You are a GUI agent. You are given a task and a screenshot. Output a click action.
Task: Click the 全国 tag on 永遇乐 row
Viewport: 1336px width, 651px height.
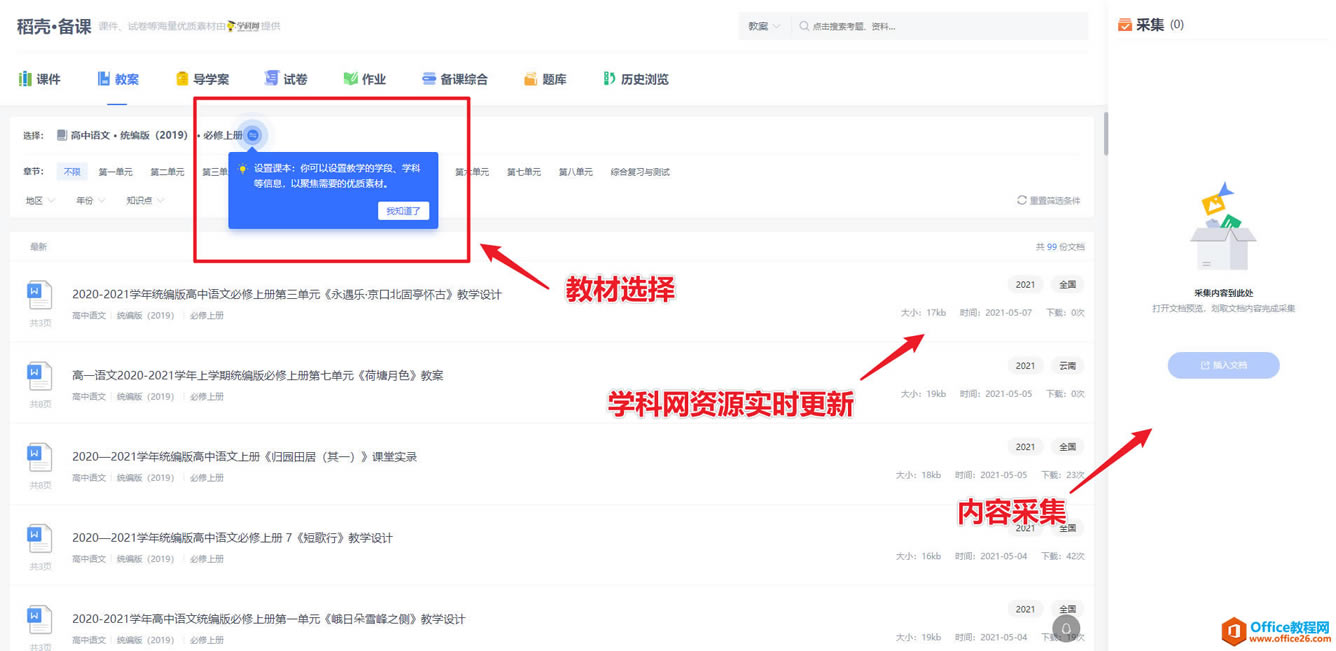(x=1067, y=285)
